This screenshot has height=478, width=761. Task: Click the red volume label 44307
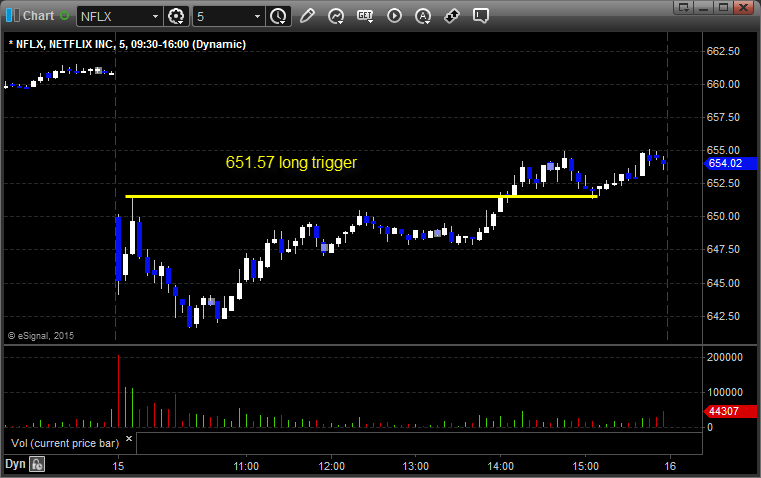(730, 412)
